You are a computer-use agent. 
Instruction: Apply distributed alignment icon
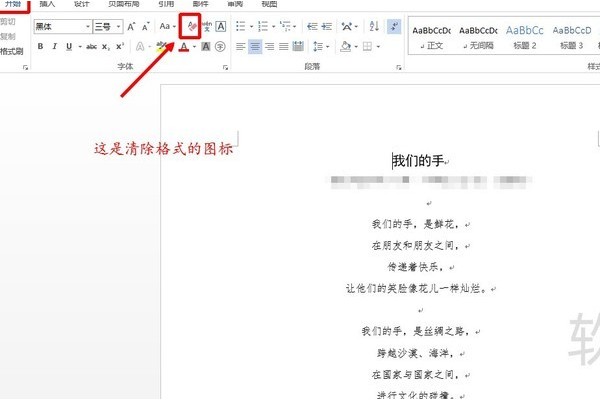(x=298, y=47)
